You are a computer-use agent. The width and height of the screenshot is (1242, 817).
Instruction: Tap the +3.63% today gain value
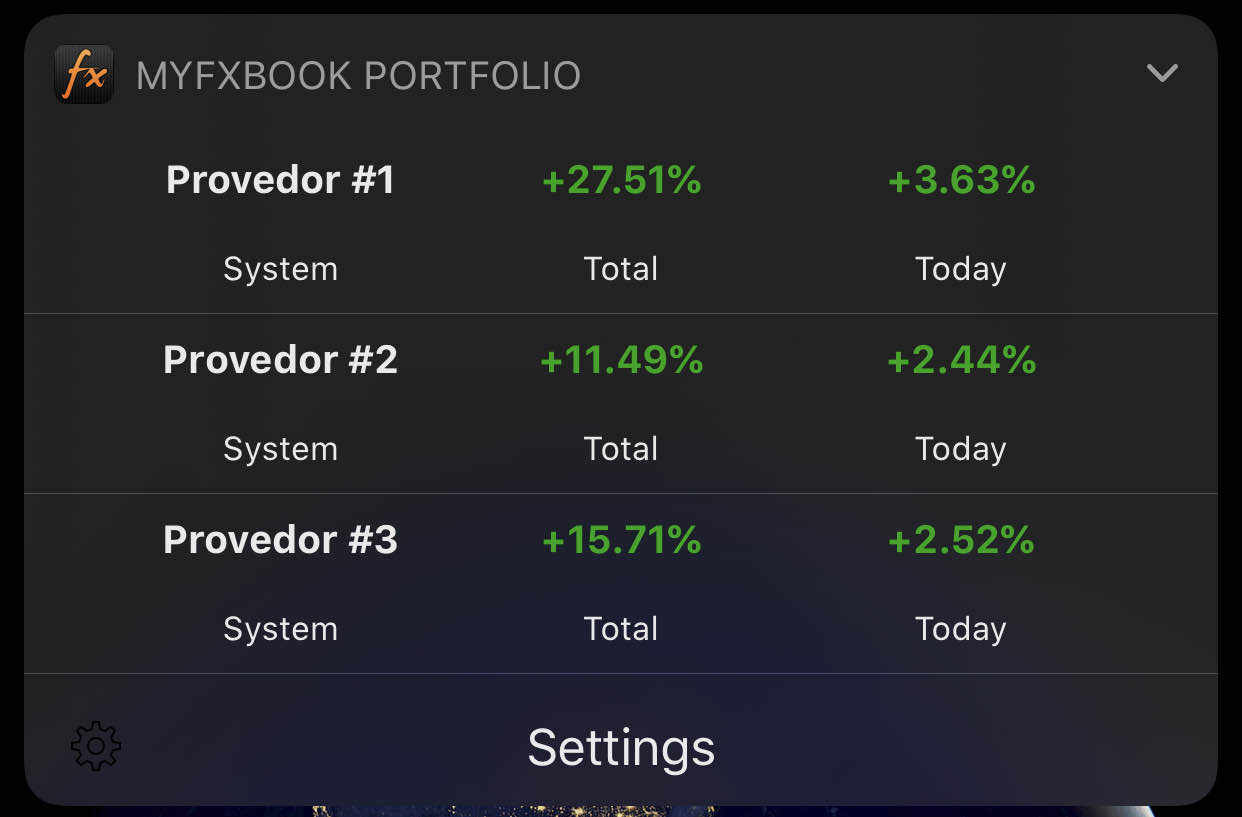pos(961,180)
